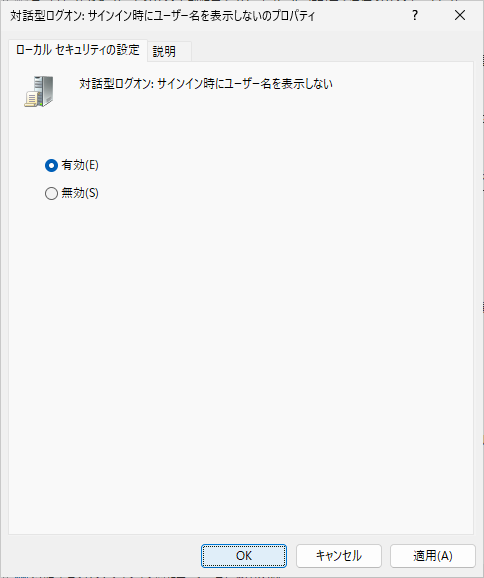Click the blank area below 無効(S) option
484x578 pixels.
[x=241, y=332]
